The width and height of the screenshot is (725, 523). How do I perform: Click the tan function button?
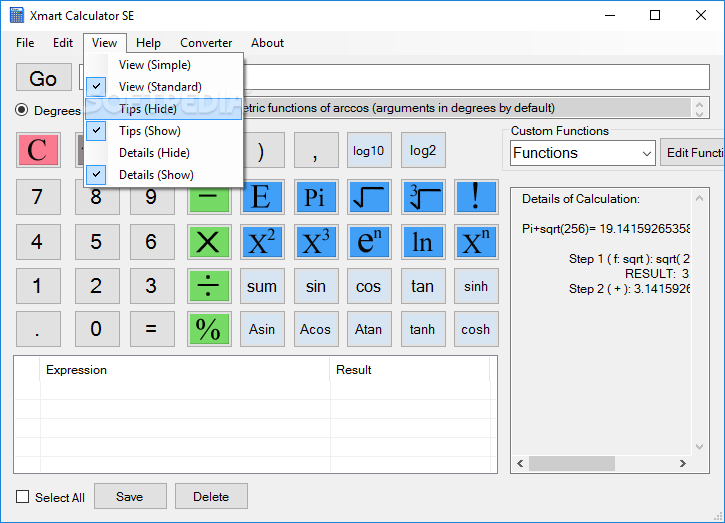click(423, 286)
